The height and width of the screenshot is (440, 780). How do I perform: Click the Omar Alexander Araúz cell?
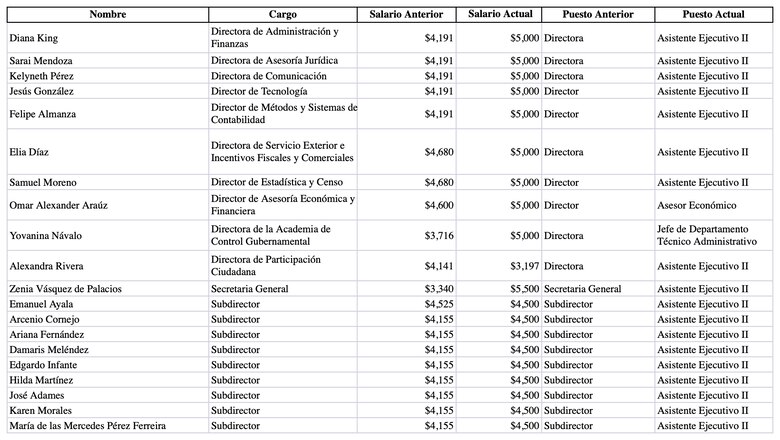[57, 205]
